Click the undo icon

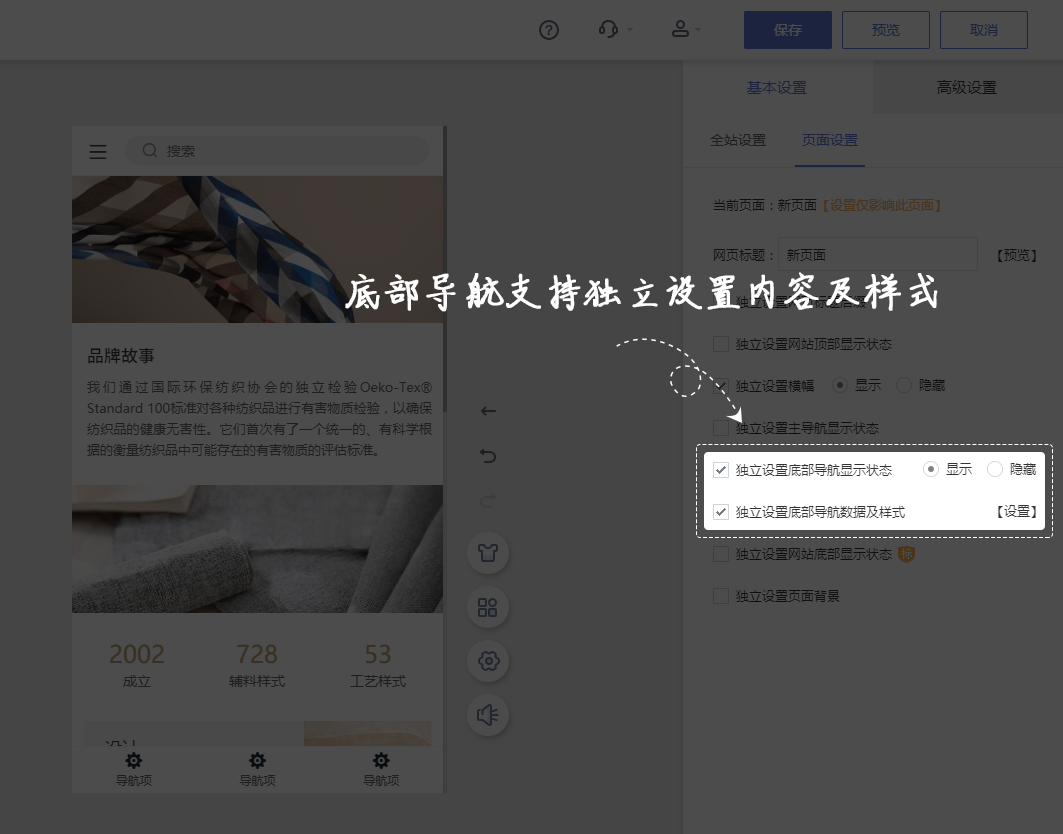[x=488, y=456]
